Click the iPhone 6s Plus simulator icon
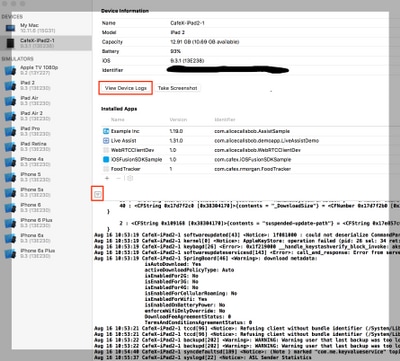The image size is (400, 361). coord(10,254)
